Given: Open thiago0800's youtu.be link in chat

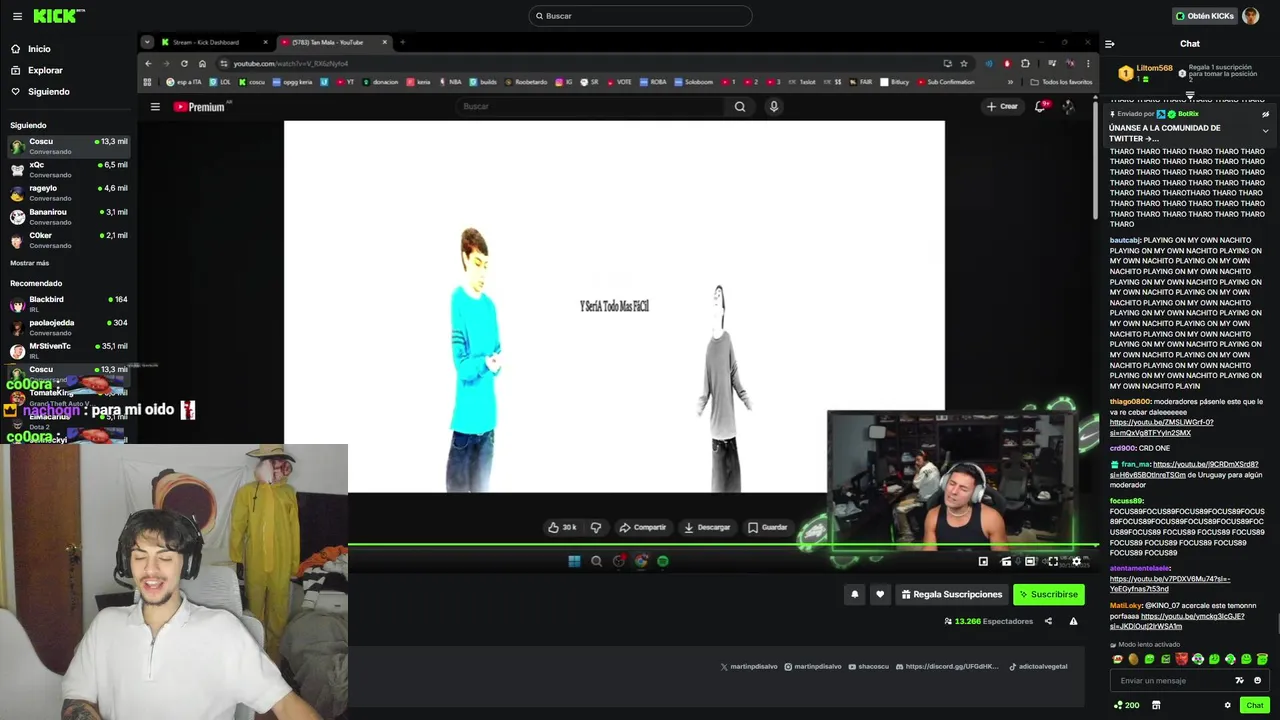Looking at the screenshot, I should tap(1161, 428).
